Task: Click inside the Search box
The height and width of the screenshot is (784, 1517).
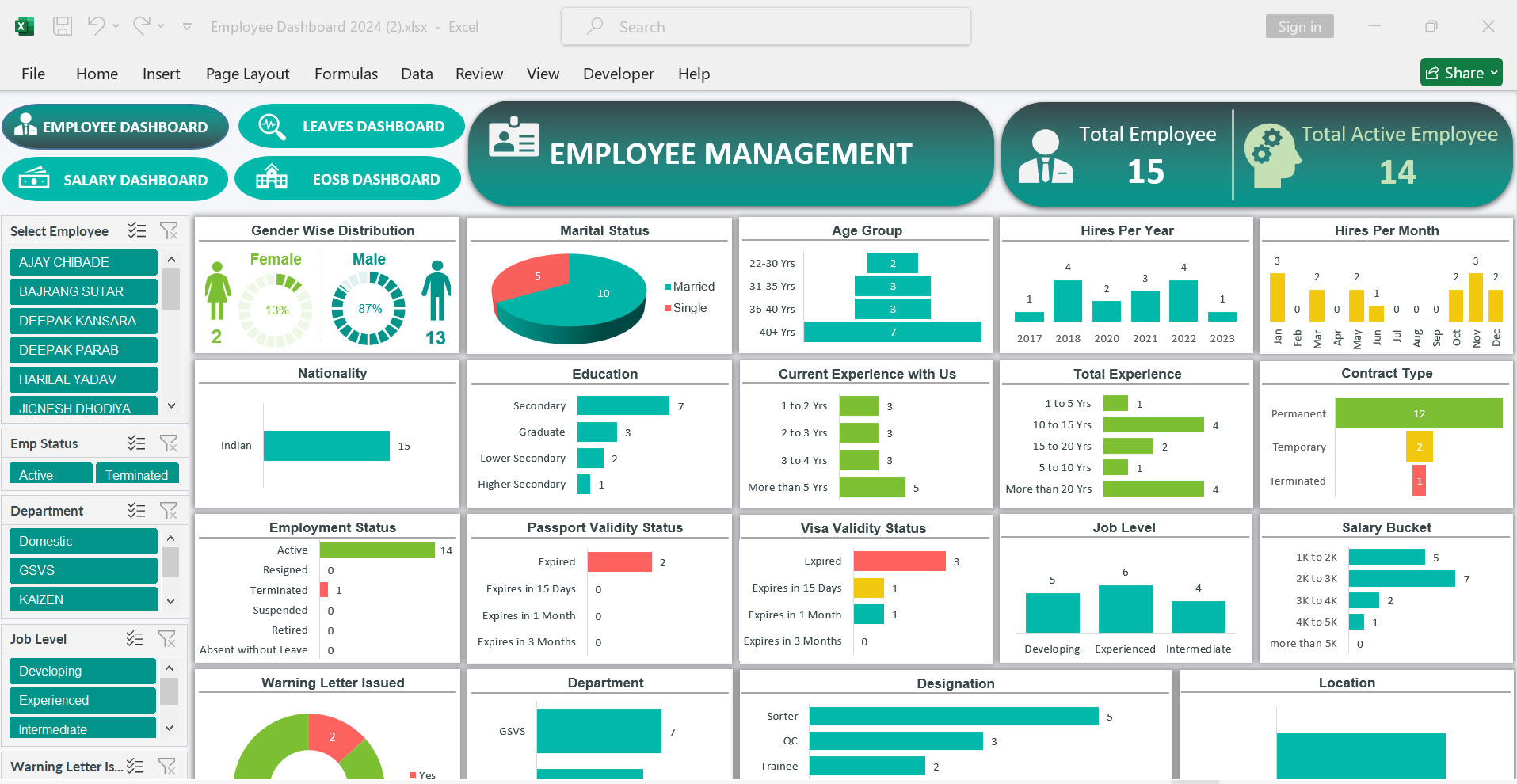Action: [x=764, y=26]
